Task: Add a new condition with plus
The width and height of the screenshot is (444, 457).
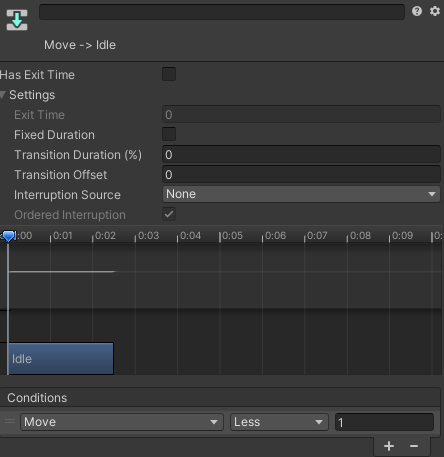Action: click(x=389, y=446)
